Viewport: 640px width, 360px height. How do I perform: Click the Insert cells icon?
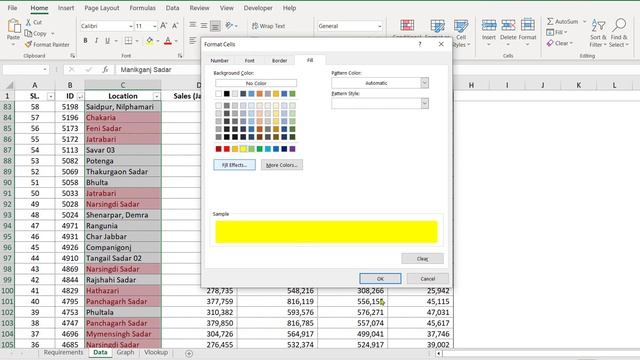489,26
